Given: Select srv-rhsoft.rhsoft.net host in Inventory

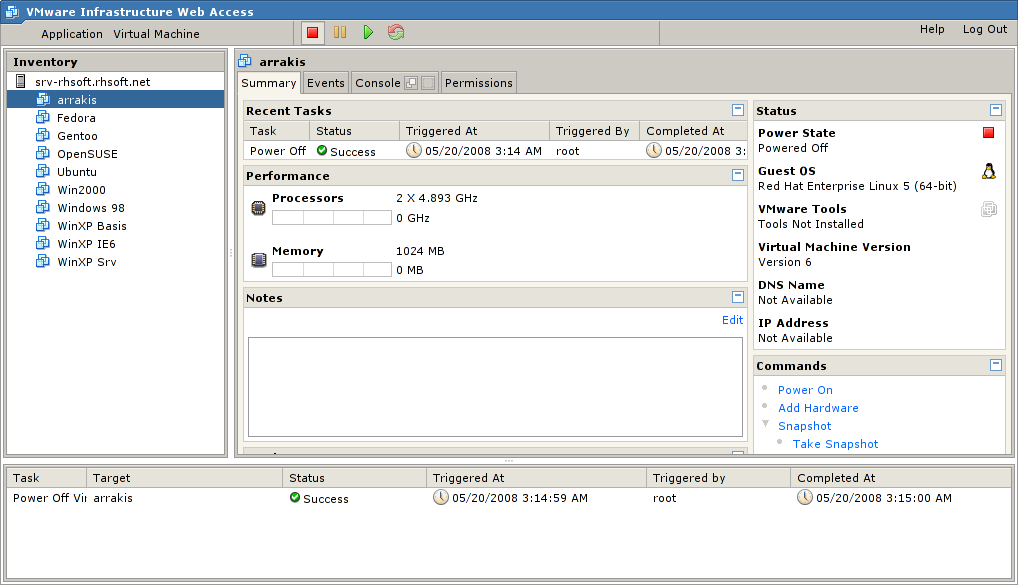Looking at the screenshot, I should (x=92, y=82).
